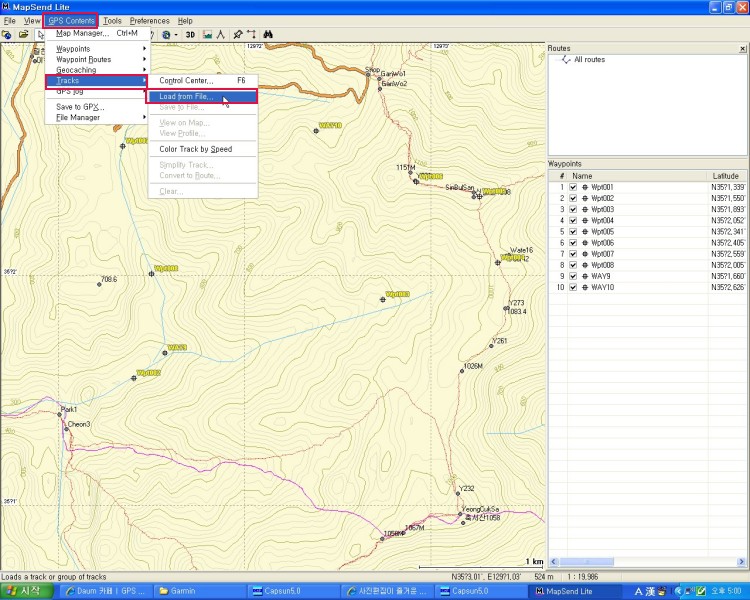Sort waypoints by the # column header
750x600 pixels.
(x=558, y=176)
